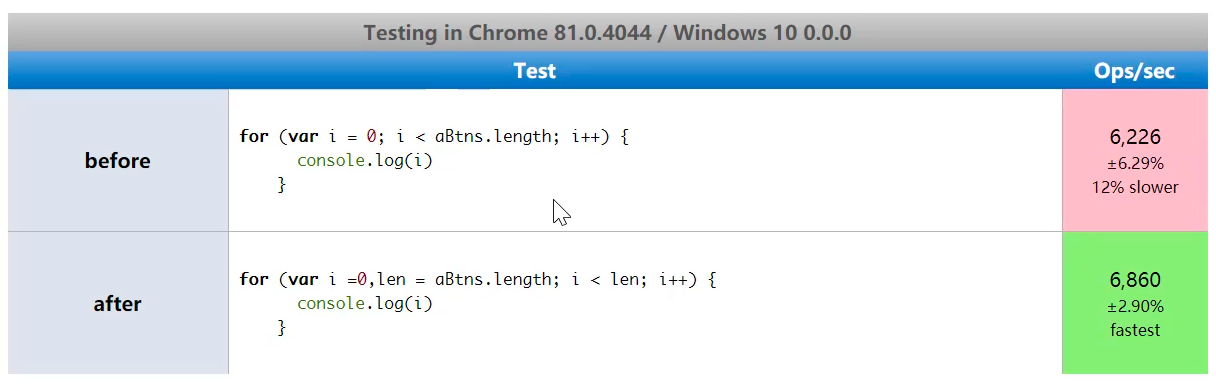Click the "fastest" label in green cell
1216x390 pixels.
click(x=1135, y=330)
